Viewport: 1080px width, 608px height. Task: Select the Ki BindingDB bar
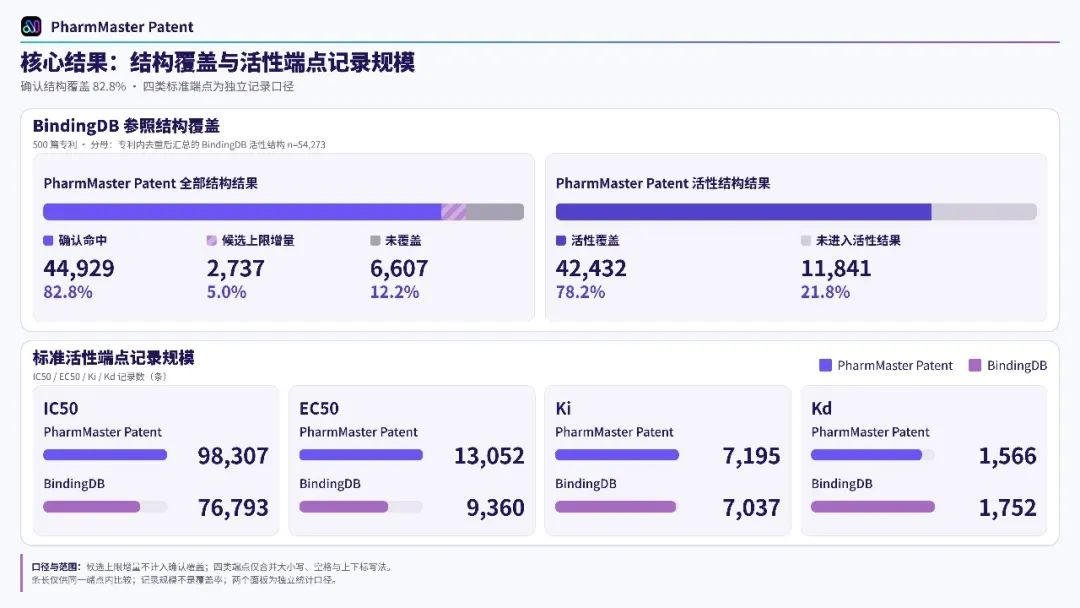coord(616,507)
